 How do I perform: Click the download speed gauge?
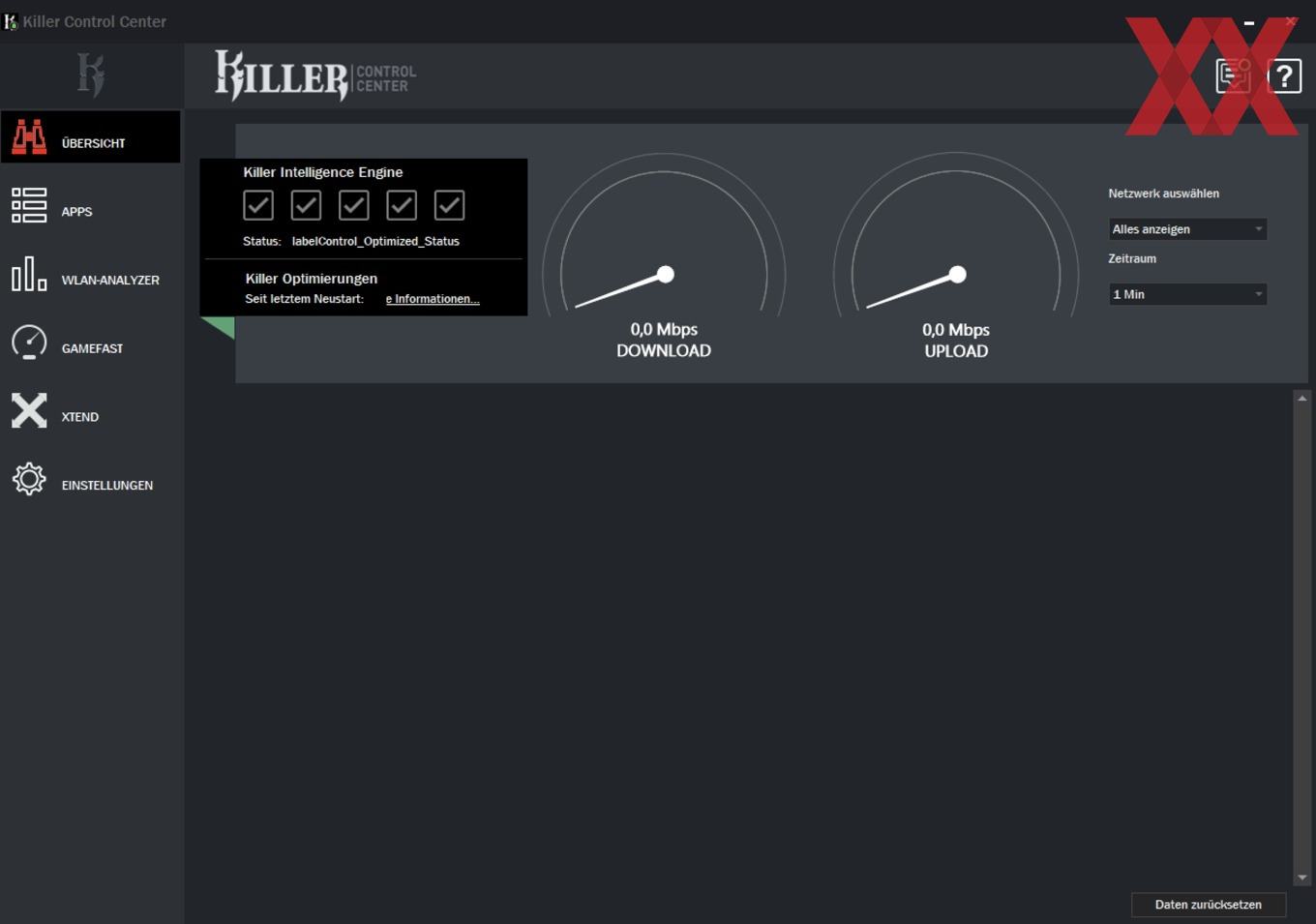coord(664,236)
